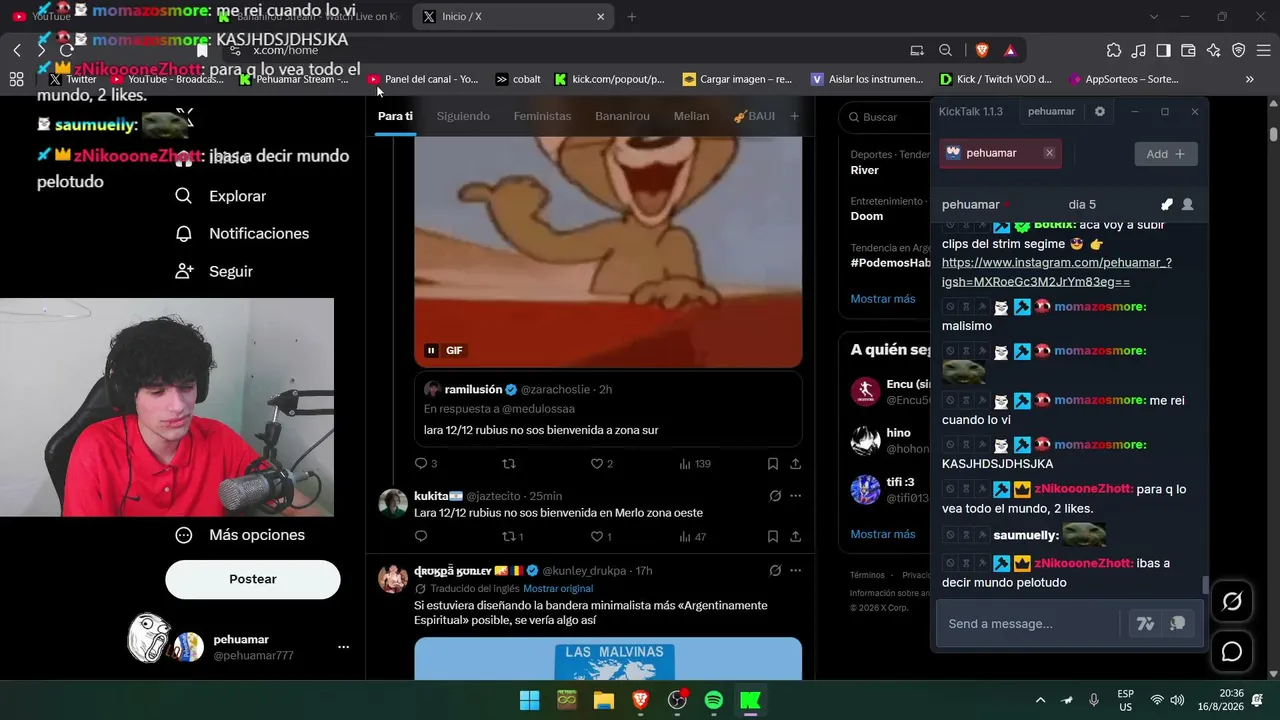Open Seguir in X sidebar

[214, 271]
